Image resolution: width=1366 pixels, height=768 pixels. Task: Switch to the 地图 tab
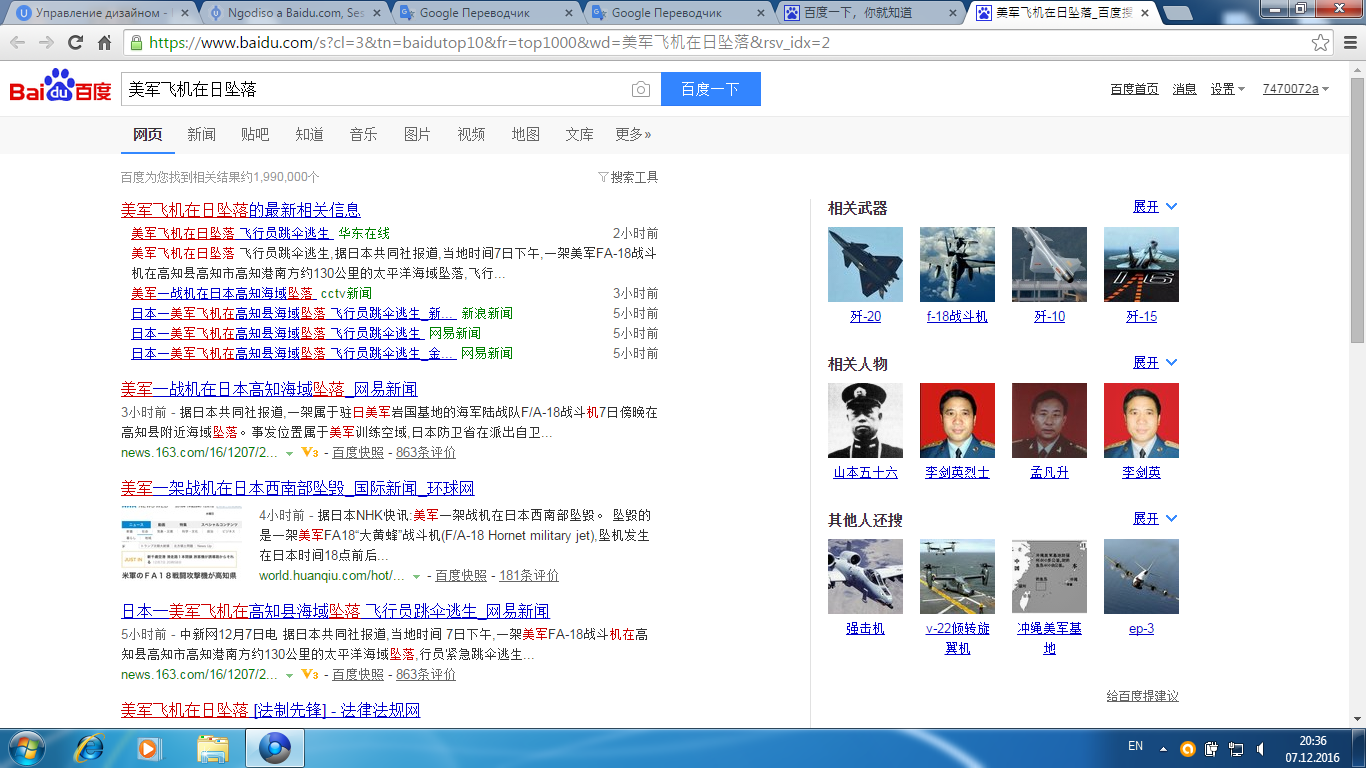525,134
